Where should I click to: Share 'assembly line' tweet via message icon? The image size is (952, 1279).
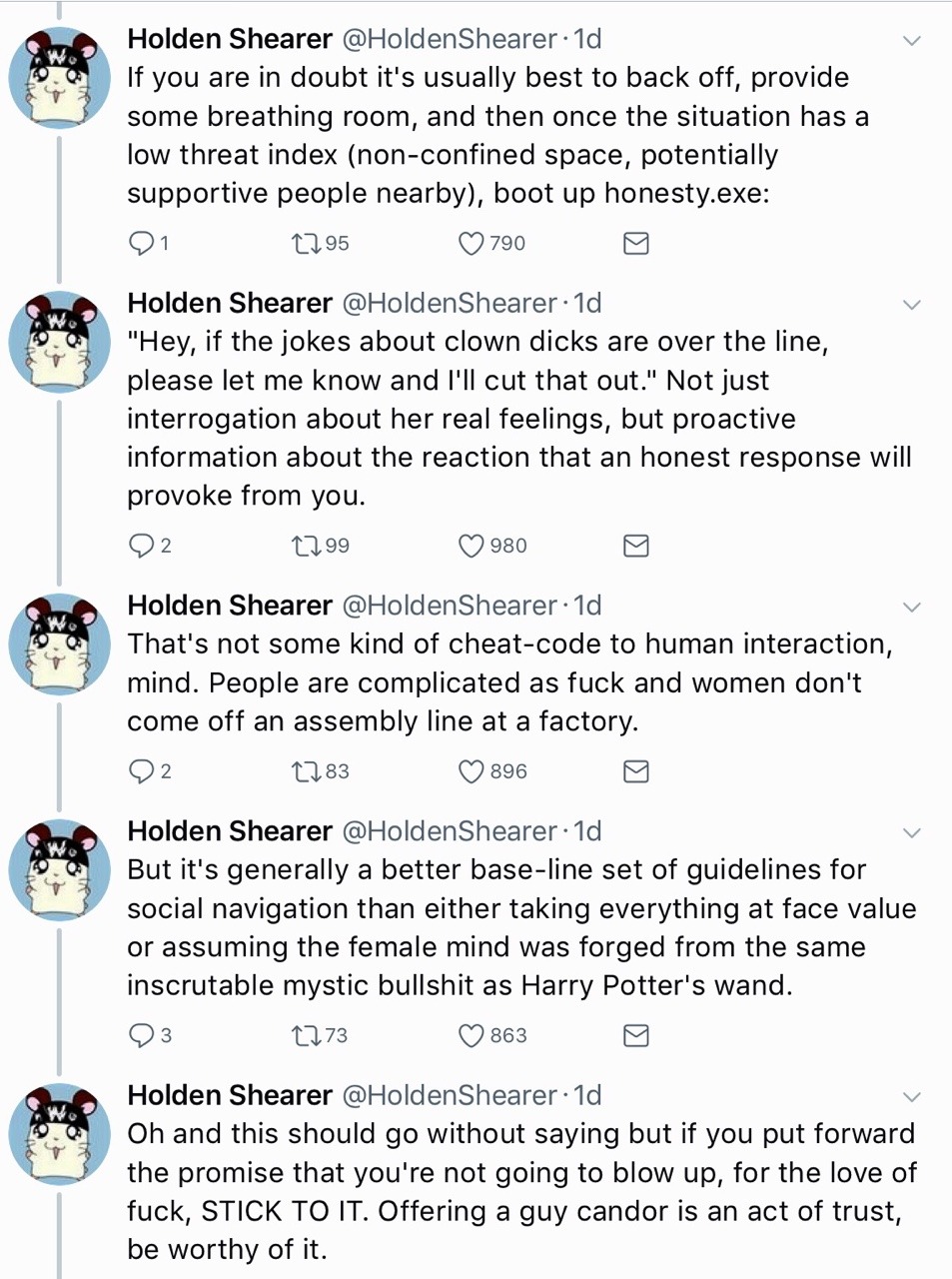636,771
